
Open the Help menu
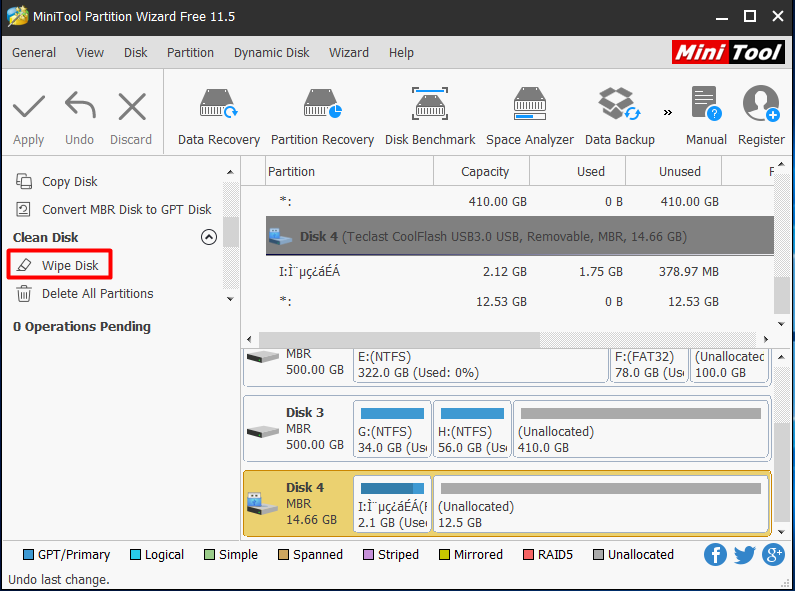[x=401, y=53]
